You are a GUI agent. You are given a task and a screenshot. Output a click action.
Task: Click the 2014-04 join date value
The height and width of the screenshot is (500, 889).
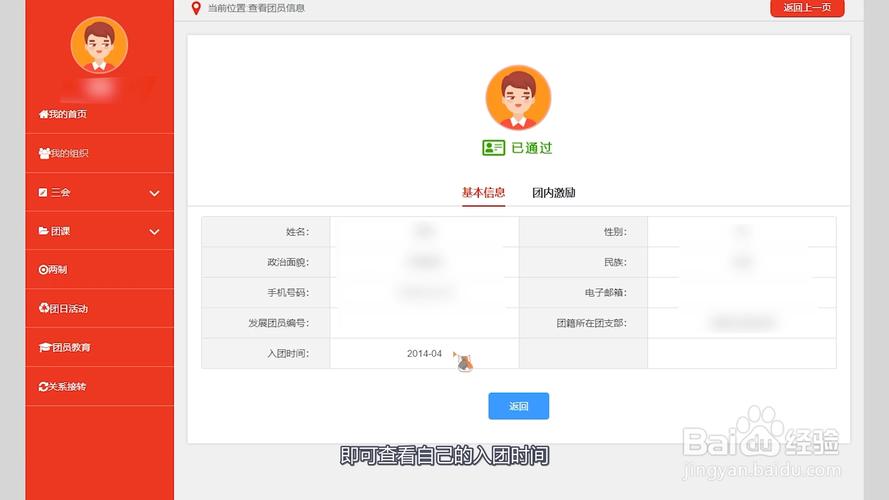point(424,354)
